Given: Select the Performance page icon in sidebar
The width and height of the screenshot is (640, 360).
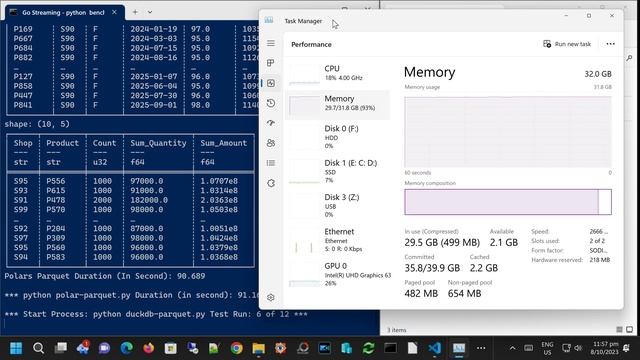Looking at the screenshot, I should [271, 83].
